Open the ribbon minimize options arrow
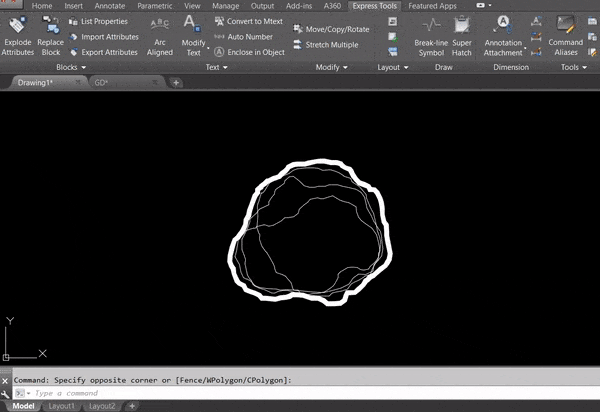600x412 pixels. [490, 5]
